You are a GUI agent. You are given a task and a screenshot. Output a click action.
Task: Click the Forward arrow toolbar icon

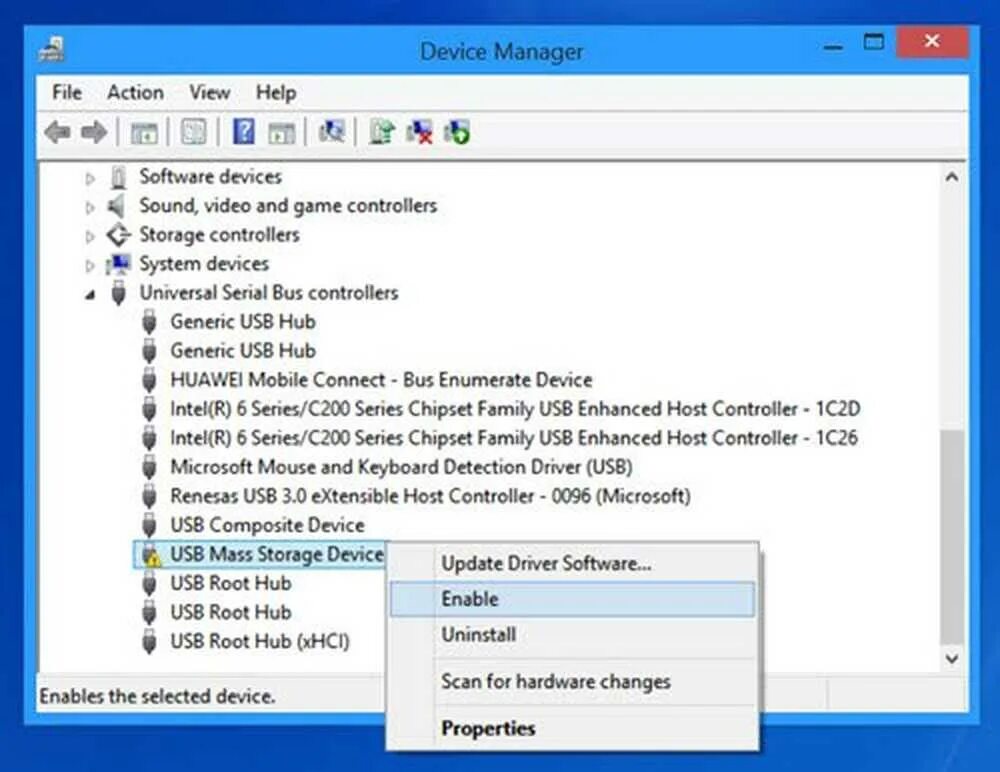click(x=94, y=133)
